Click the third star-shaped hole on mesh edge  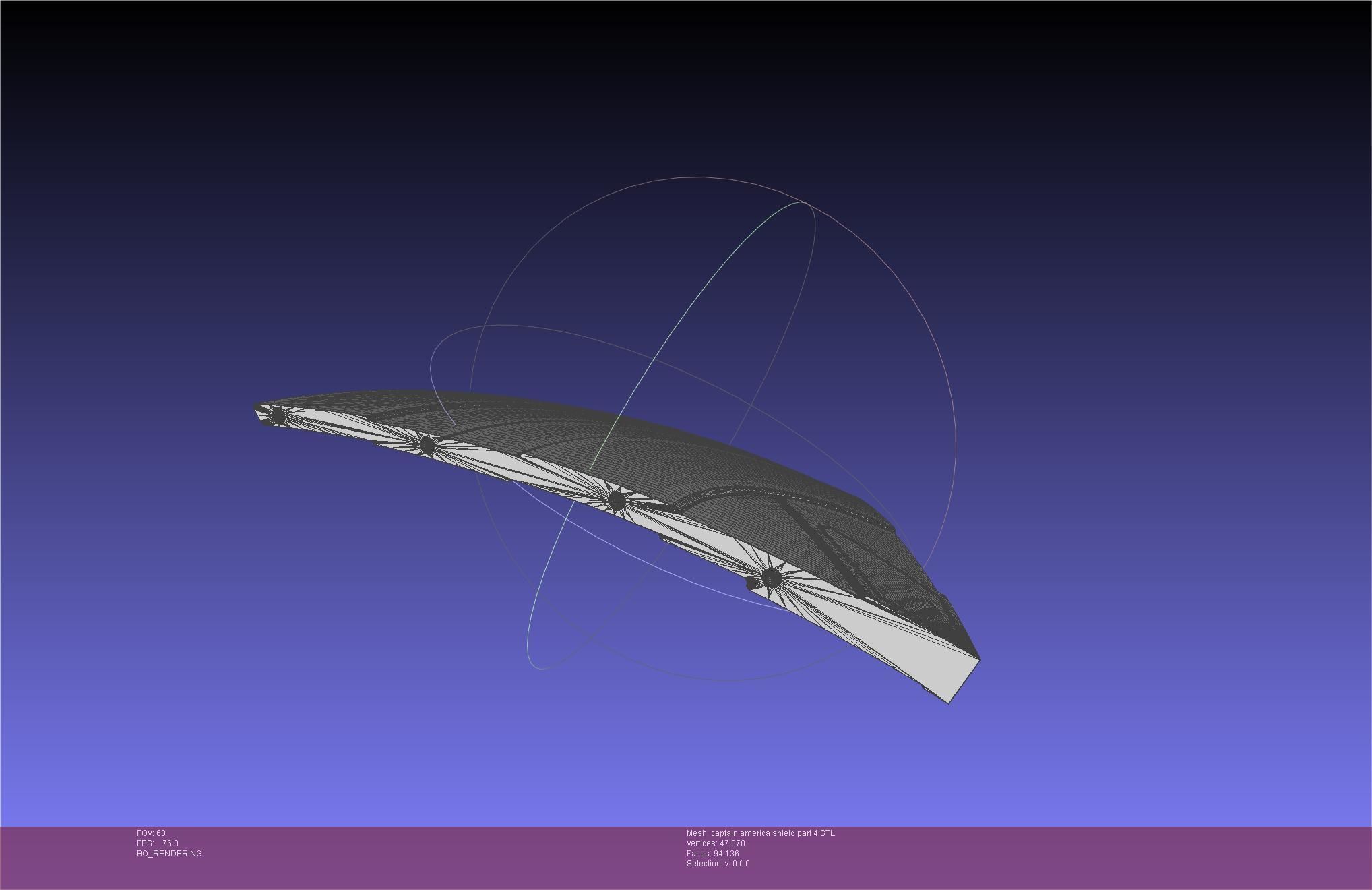click(616, 500)
